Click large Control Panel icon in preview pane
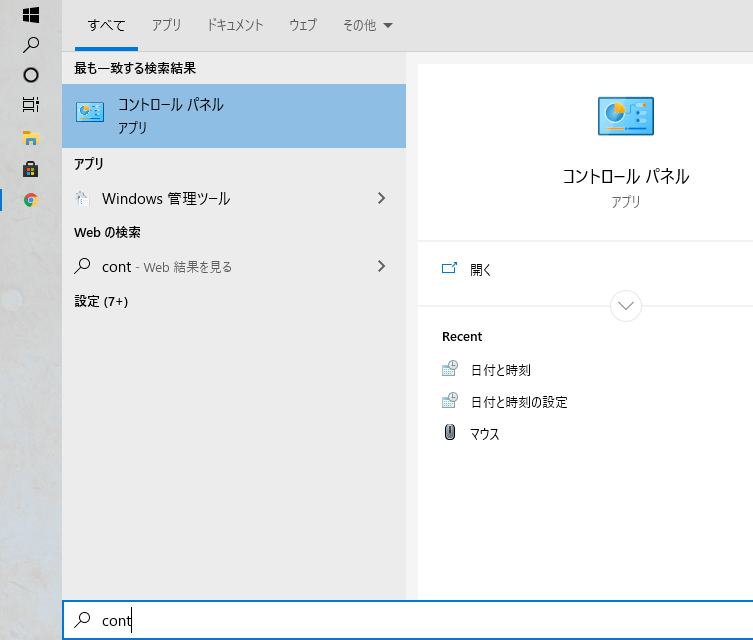This screenshot has height=640, width=753. click(625, 116)
